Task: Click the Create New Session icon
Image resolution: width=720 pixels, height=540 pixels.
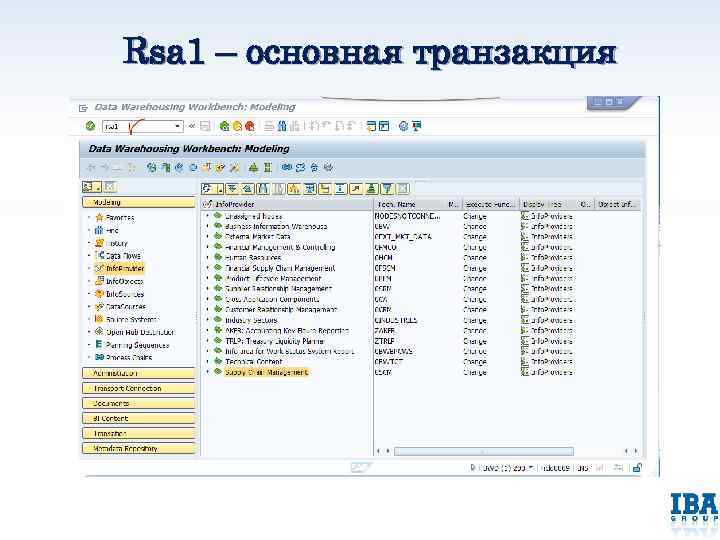Action: (x=371, y=126)
